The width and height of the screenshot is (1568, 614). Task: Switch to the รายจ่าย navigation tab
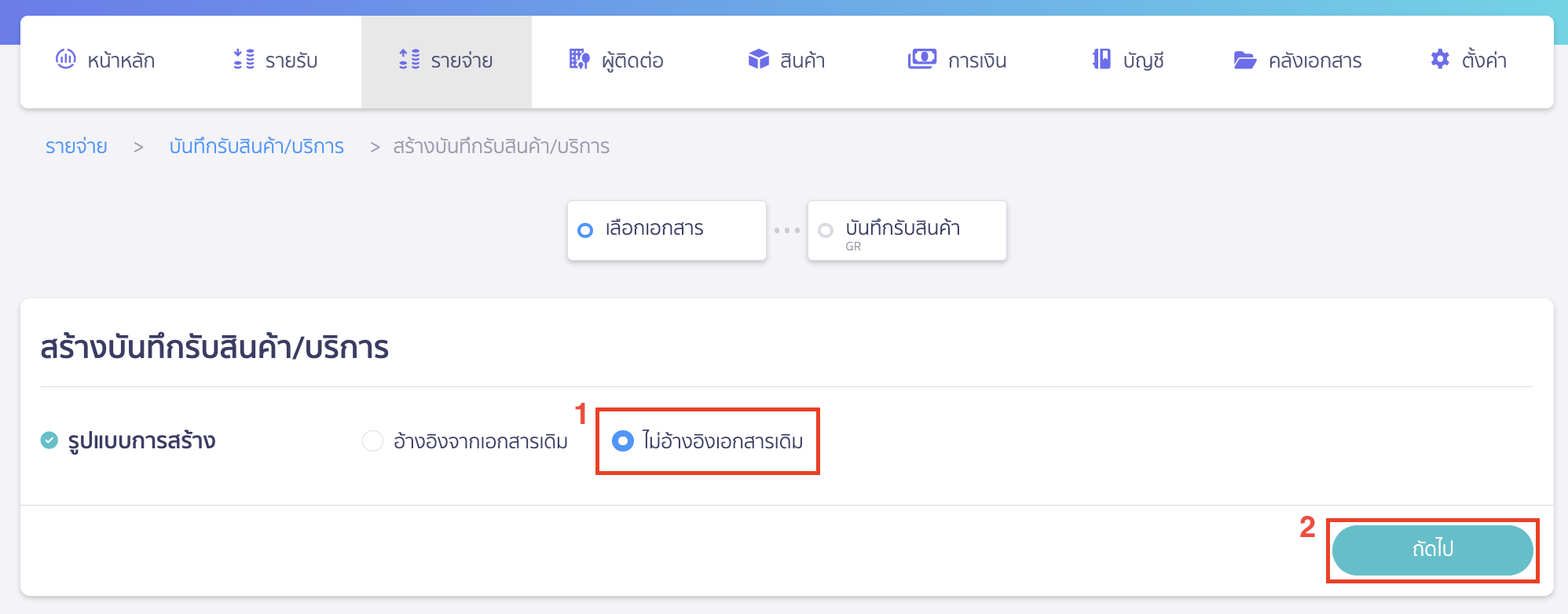pos(445,60)
